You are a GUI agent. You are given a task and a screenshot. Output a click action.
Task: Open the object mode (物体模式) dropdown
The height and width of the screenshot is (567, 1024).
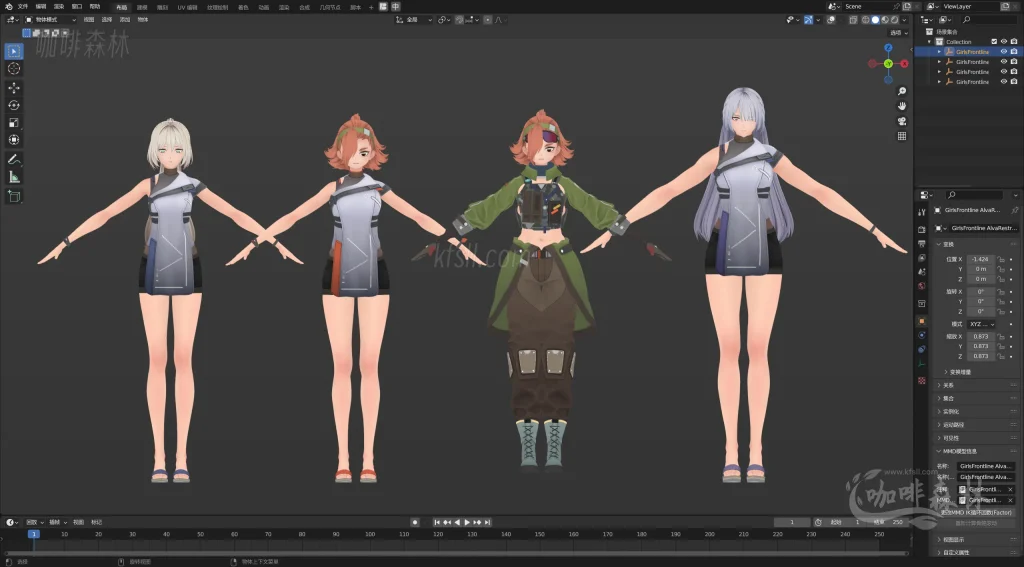pyautogui.click(x=51, y=20)
